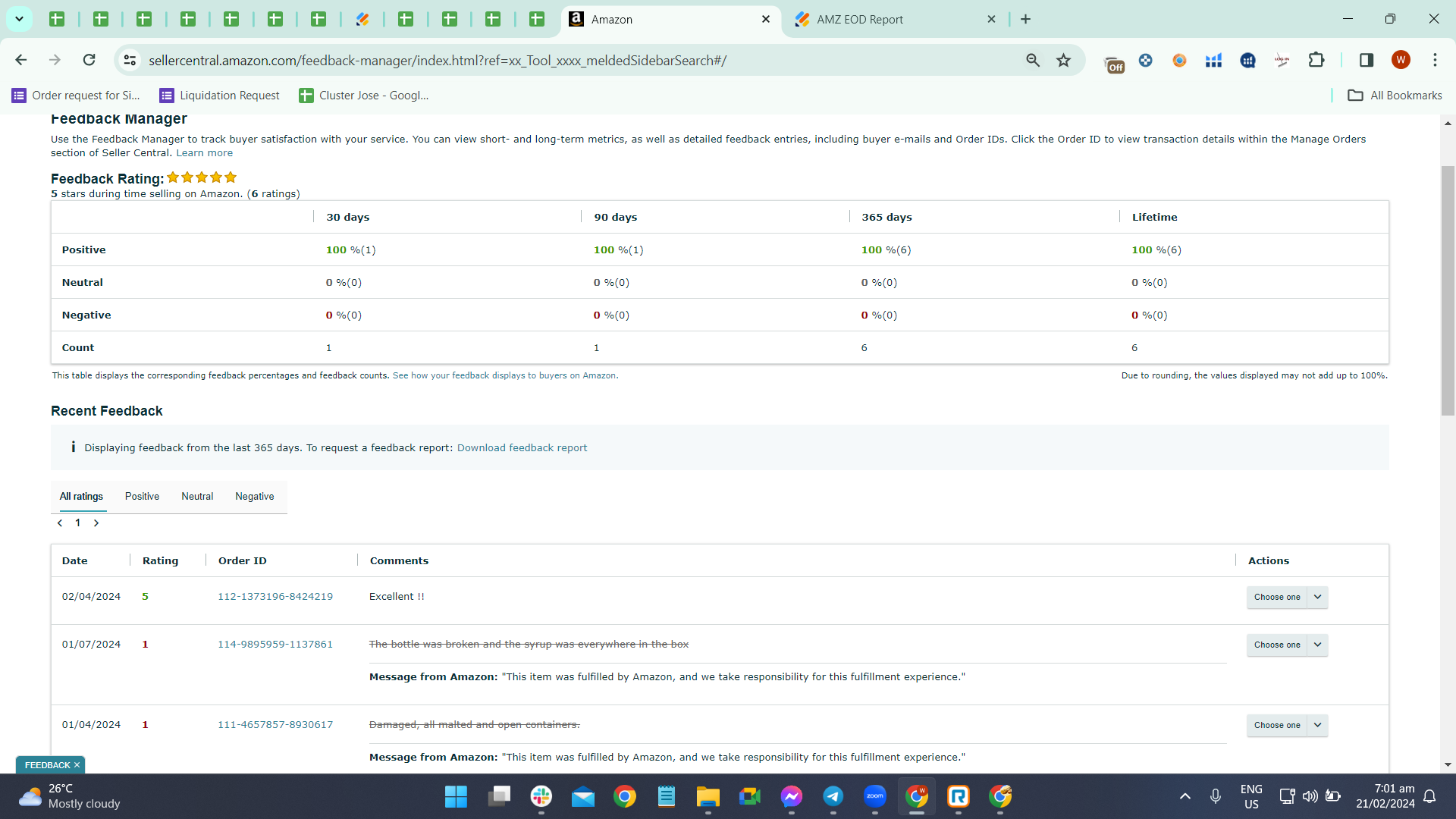Screen dimensions: 1456x819
Task: Open the LOG IN extension icon
Action: tap(1282, 60)
